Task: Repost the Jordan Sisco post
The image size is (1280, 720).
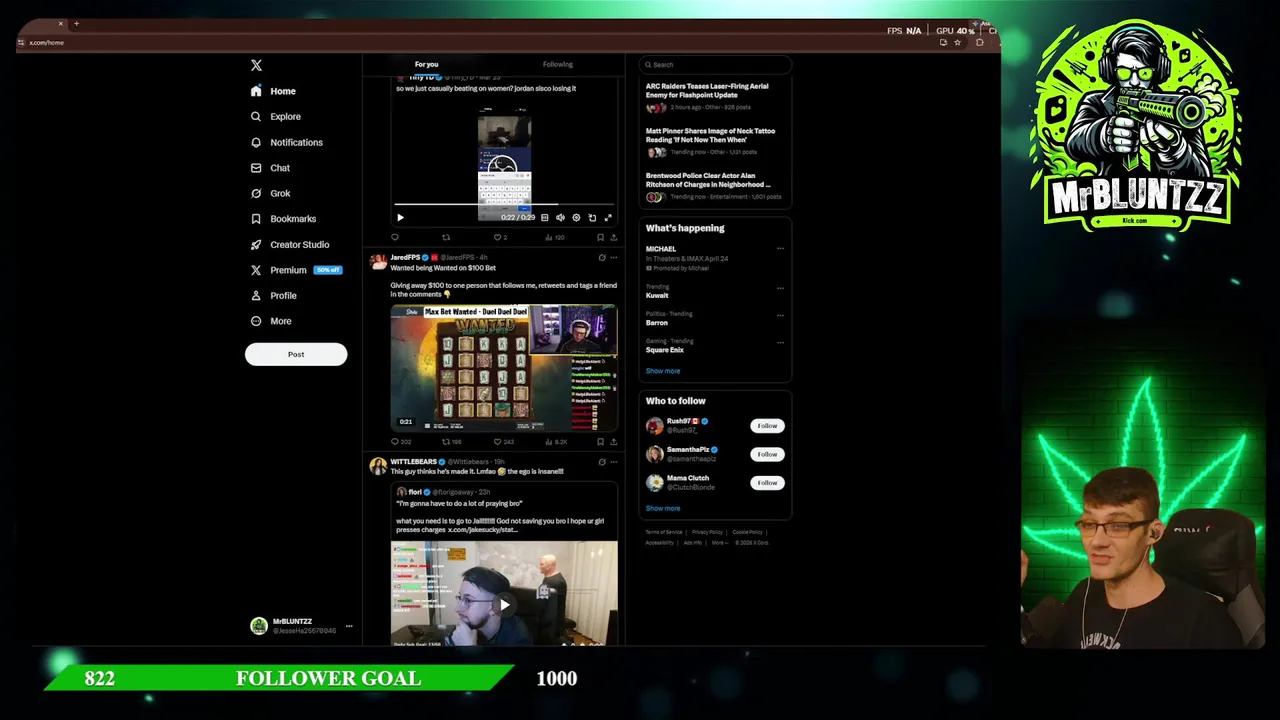Action: 446,238
